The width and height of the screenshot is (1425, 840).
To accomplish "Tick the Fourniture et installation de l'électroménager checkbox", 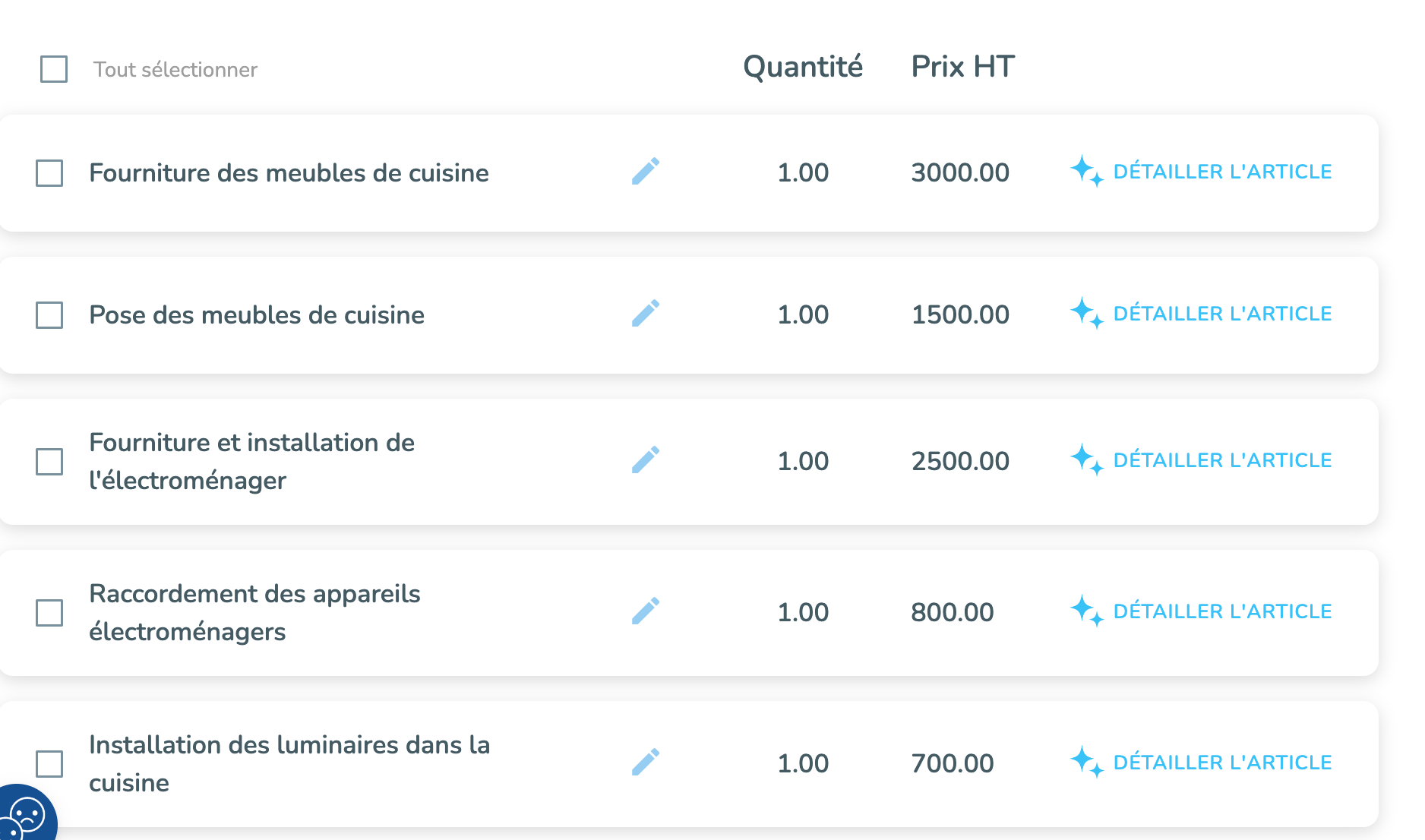I will 49,462.
